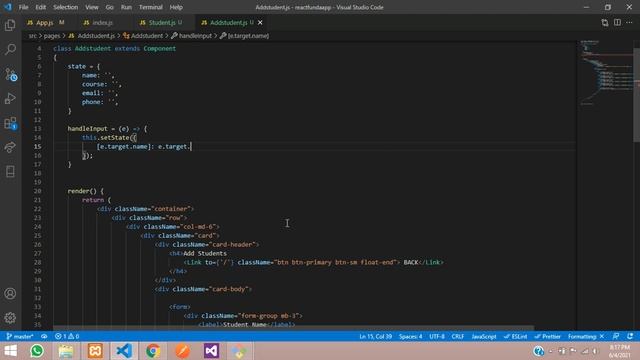Open the Source Control view
This screenshot has height=360, width=640.
point(10,74)
